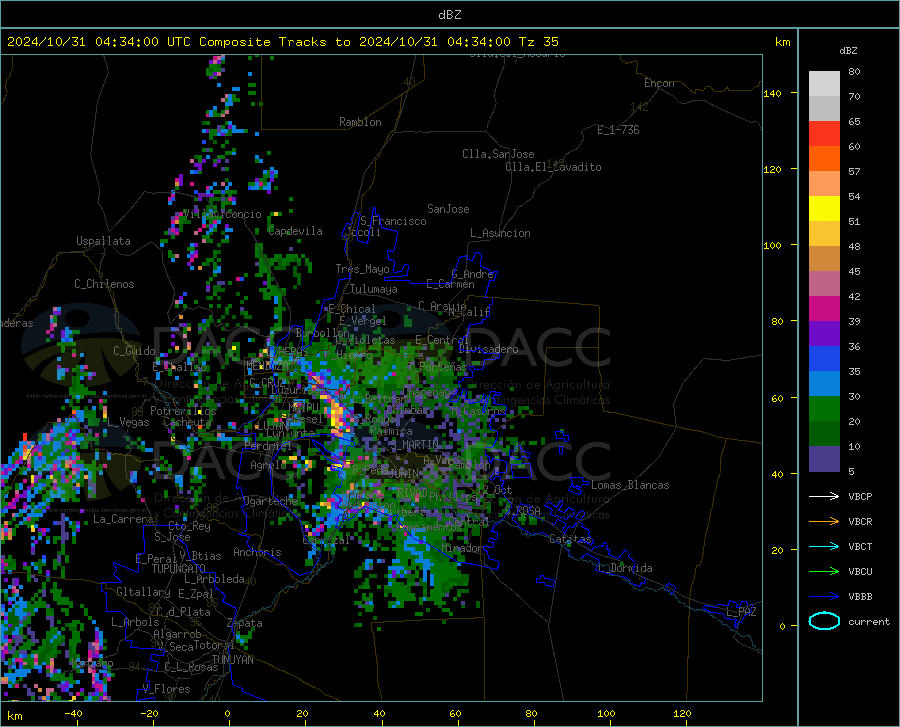Click the 'L_Asuncion' map label
The image size is (900, 727).
500,233
